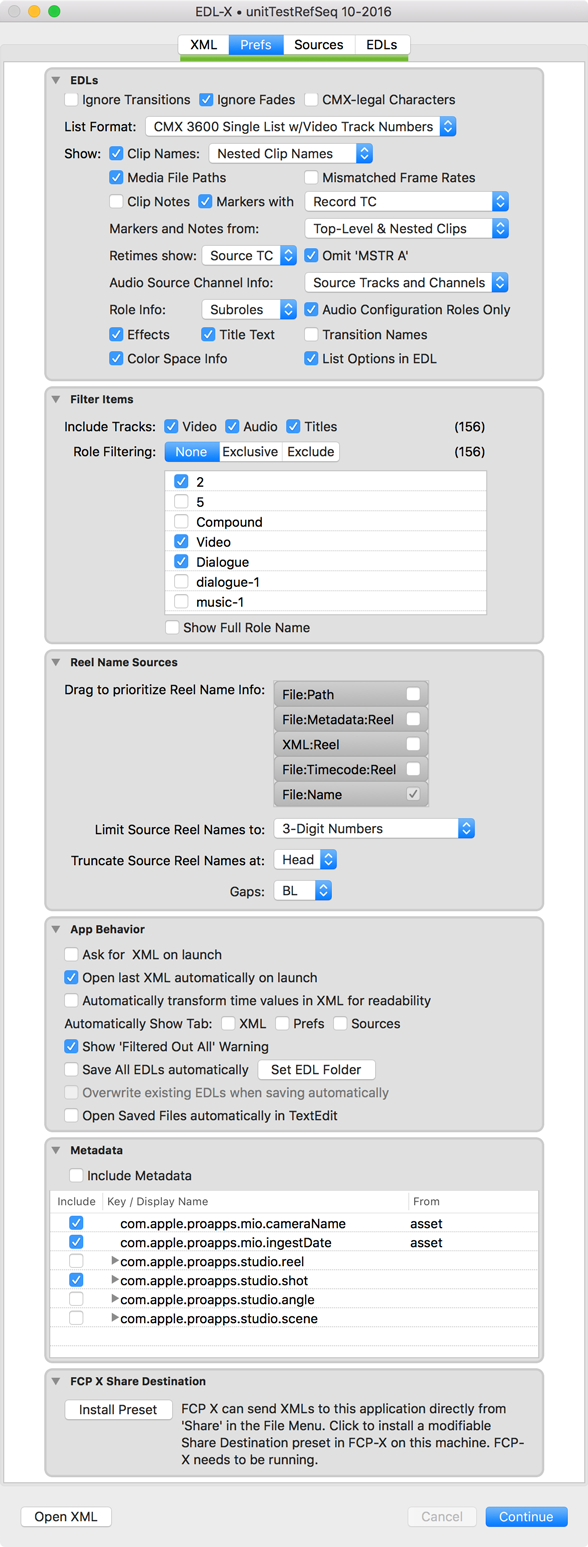Collapse the Filter Items section triangle
This screenshot has height=1547, width=588.
pos(56,399)
